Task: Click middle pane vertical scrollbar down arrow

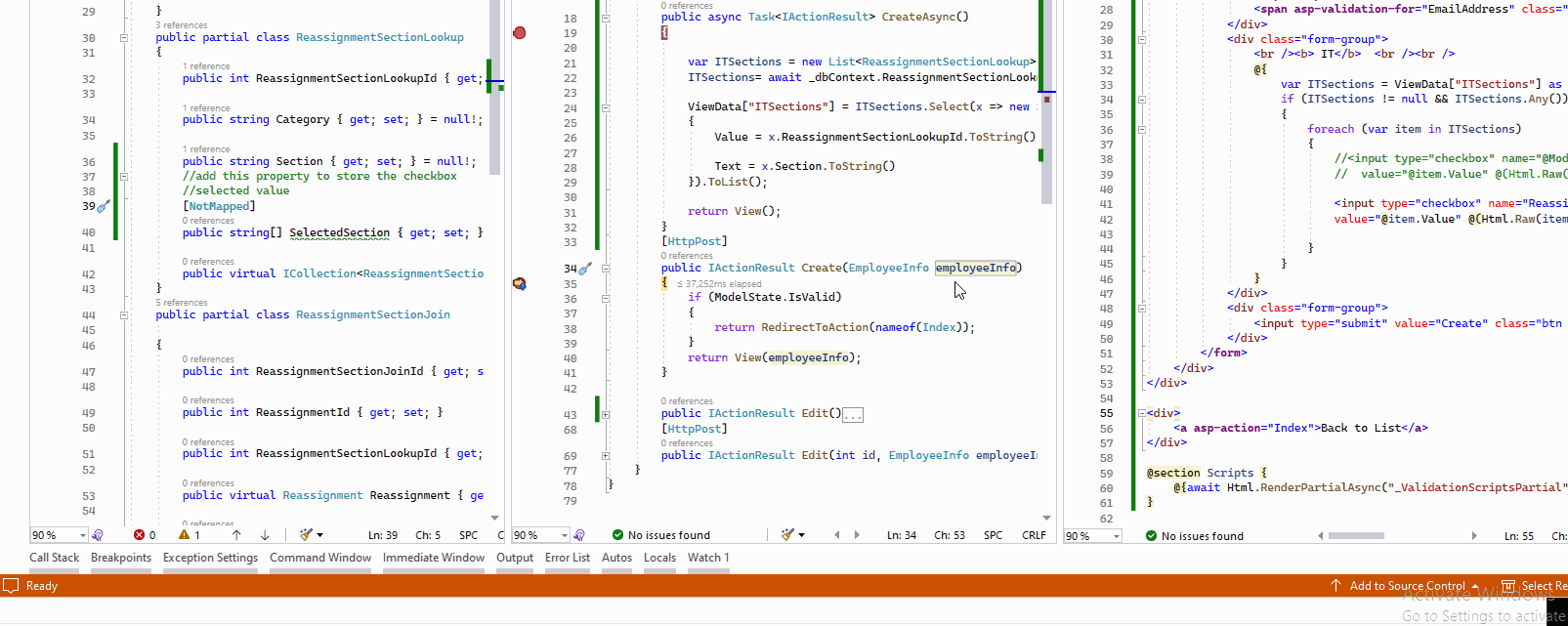Action: point(1046,518)
